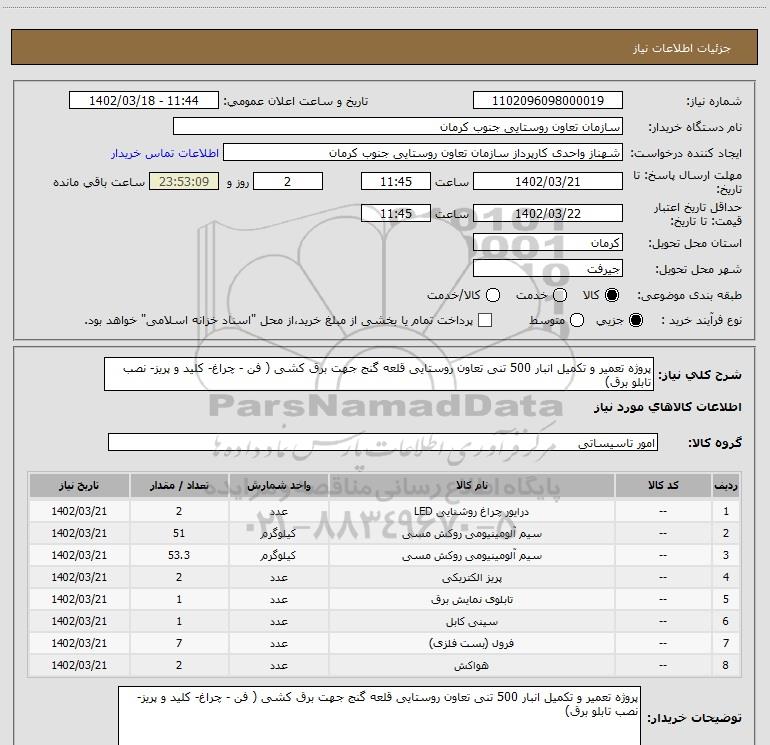
Task: Click the نام کالا column header
Action: coord(472,486)
